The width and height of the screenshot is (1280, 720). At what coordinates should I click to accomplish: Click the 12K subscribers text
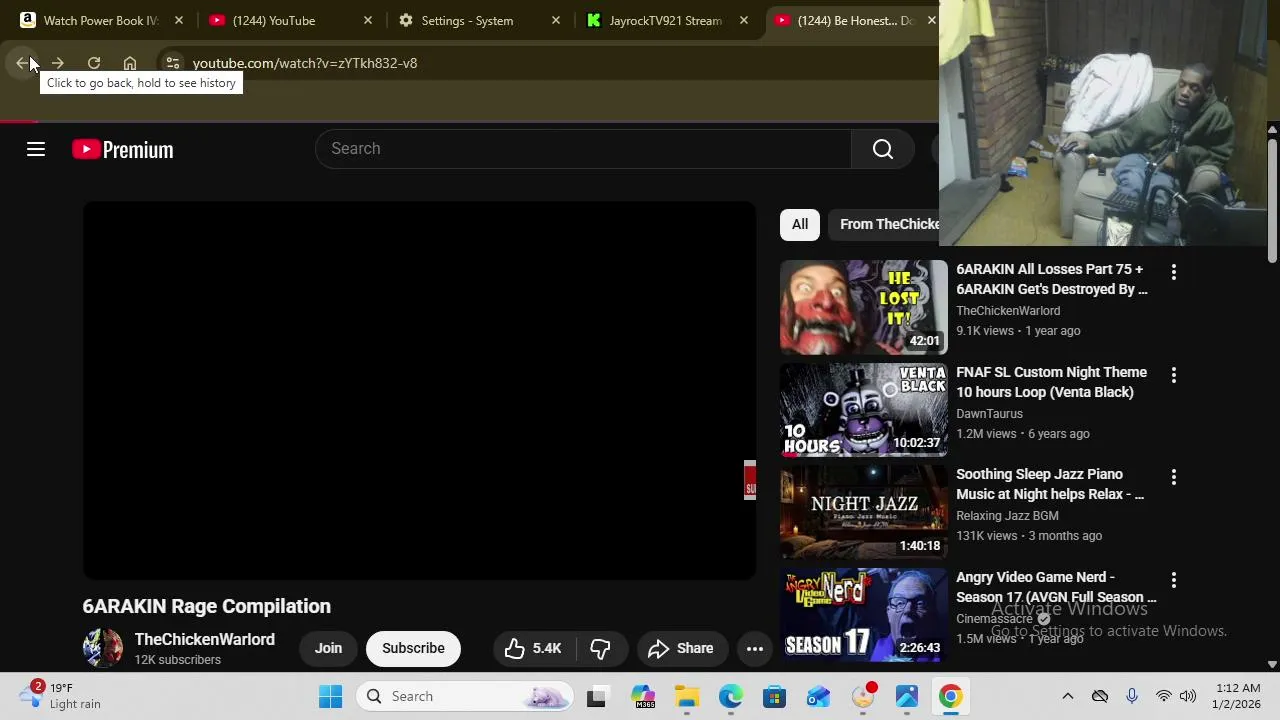pos(178,660)
